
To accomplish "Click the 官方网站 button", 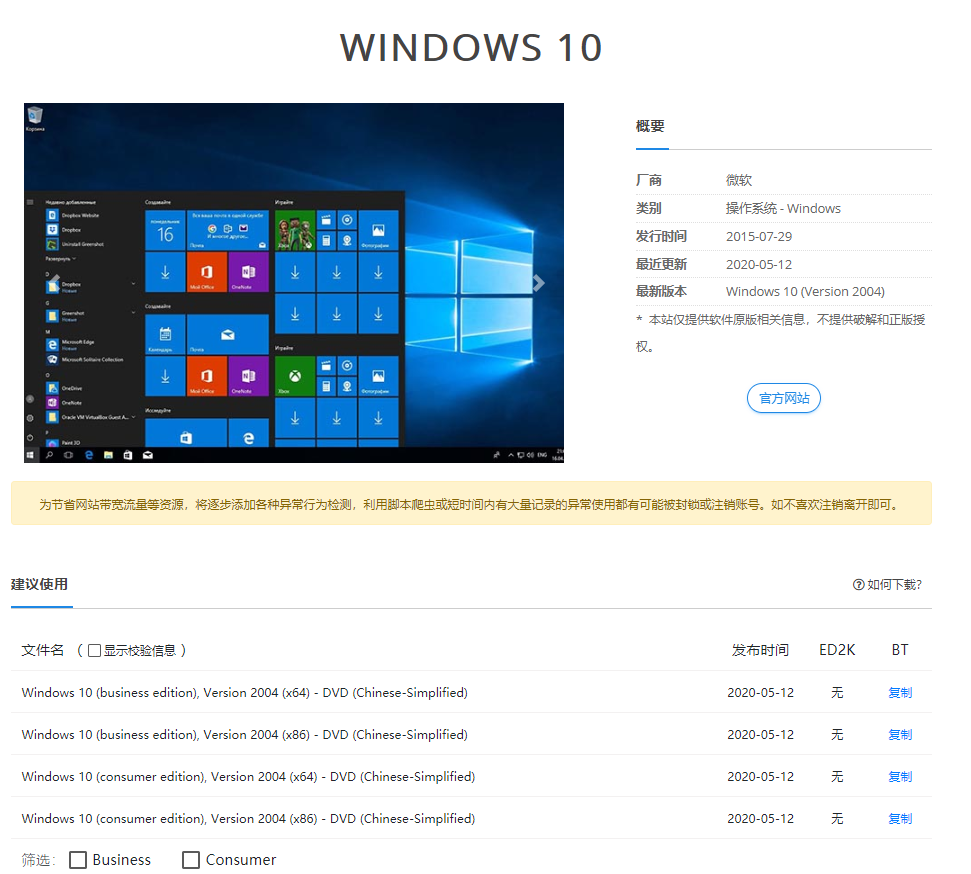I will (x=784, y=398).
